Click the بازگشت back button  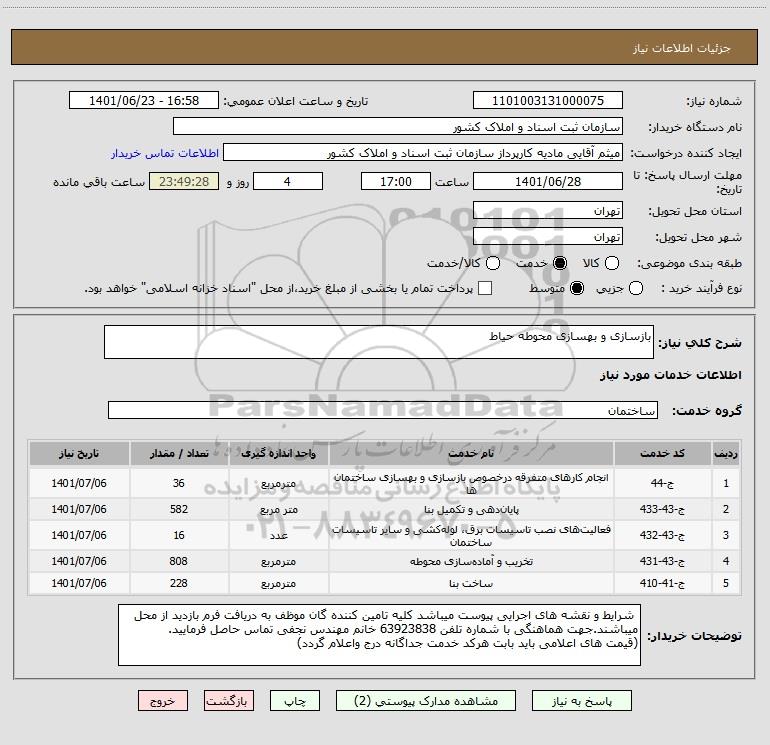[229, 701]
